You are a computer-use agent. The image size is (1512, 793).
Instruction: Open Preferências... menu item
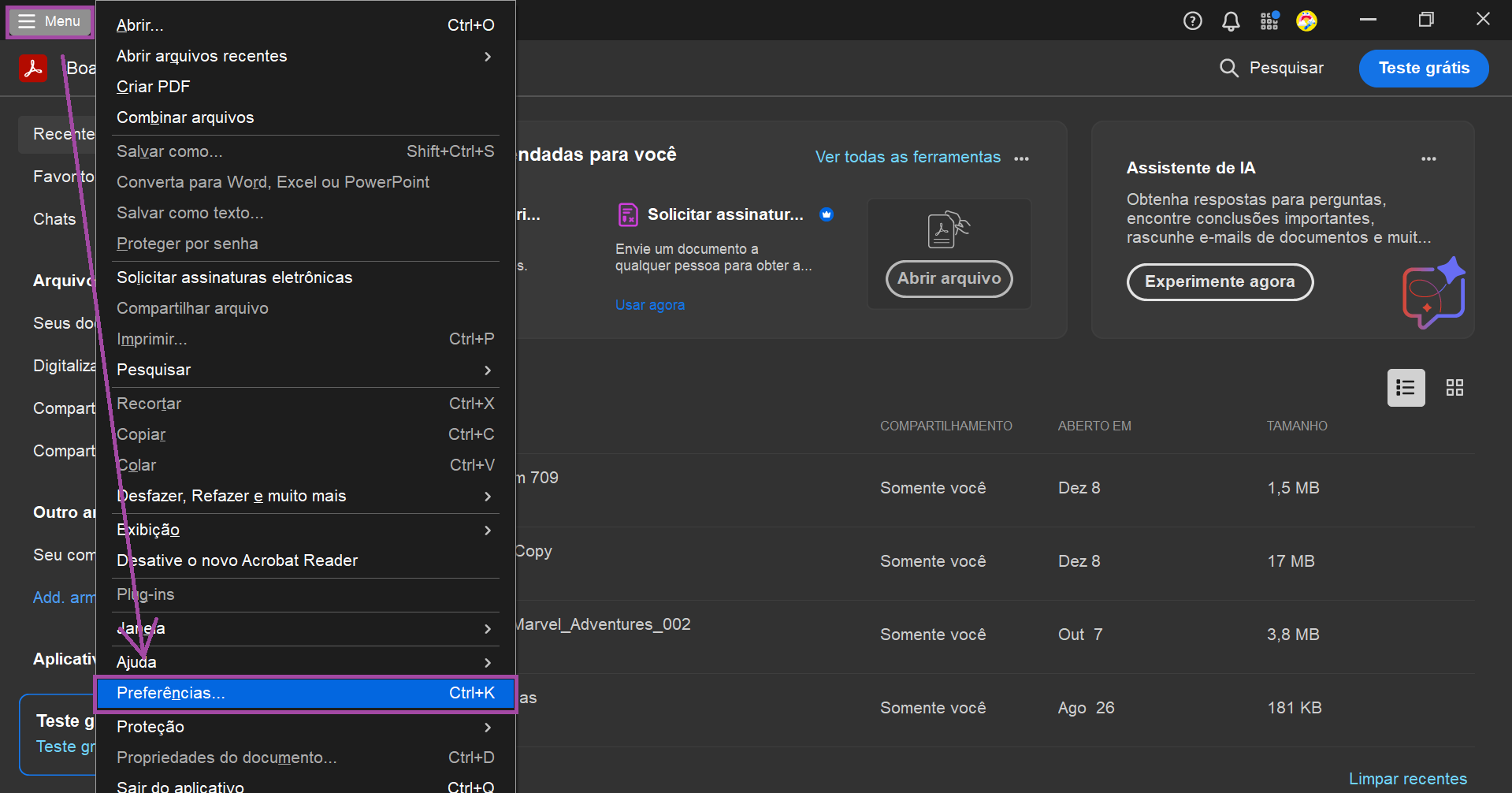point(306,693)
